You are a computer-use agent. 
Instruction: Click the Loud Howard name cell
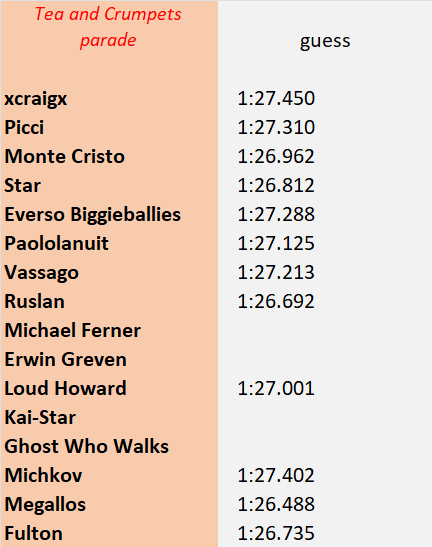coord(109,388)
